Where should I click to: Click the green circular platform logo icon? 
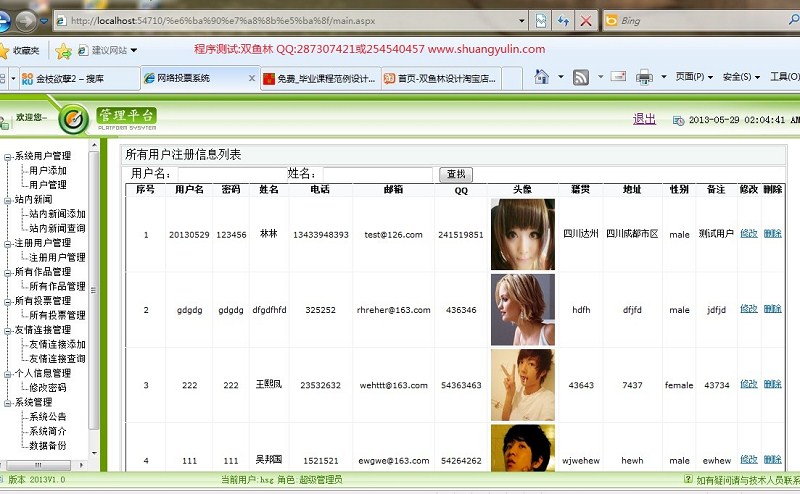74,119
